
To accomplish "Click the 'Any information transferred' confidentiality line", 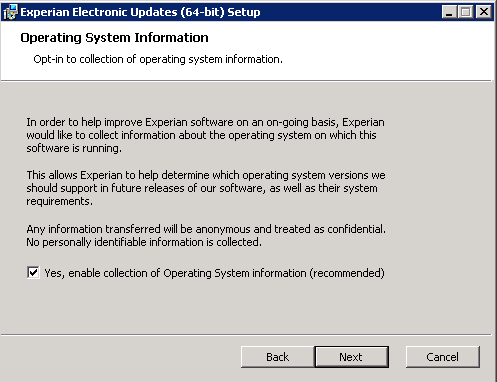I will click(206, 229).
